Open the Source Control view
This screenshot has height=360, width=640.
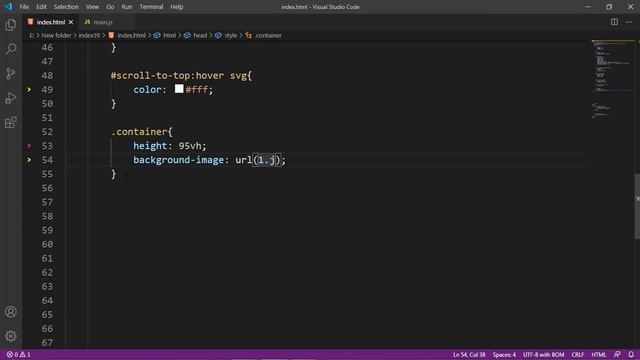coord(11,73)
